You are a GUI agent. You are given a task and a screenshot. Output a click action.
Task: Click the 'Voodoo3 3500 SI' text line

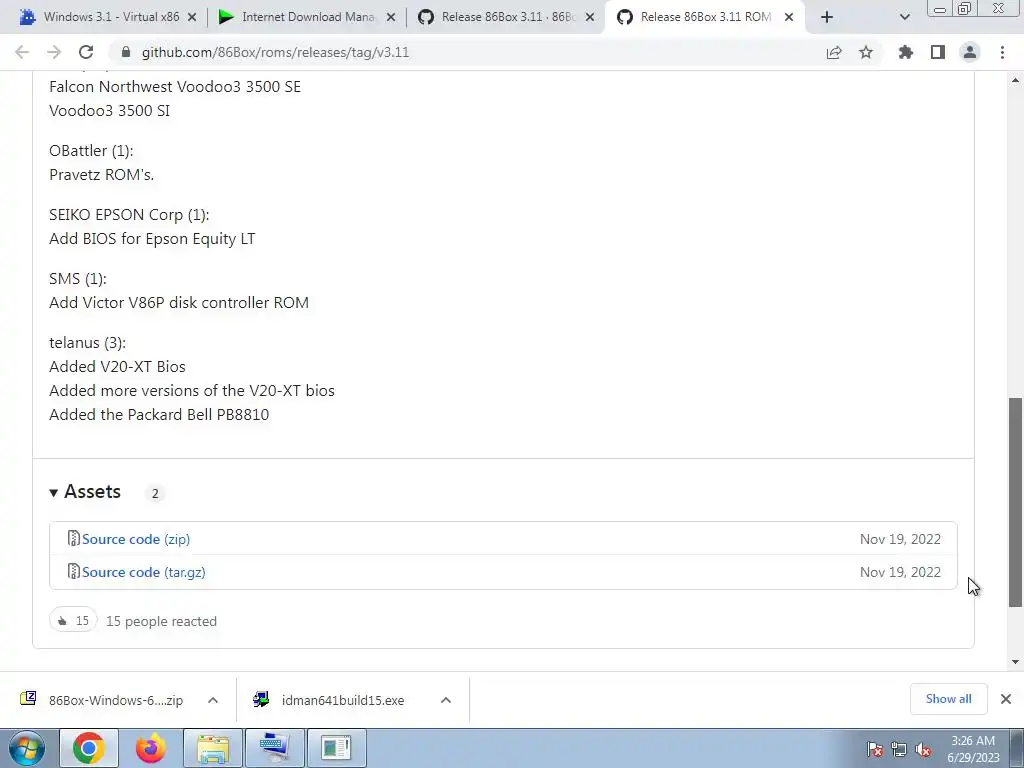coord(110,111)
